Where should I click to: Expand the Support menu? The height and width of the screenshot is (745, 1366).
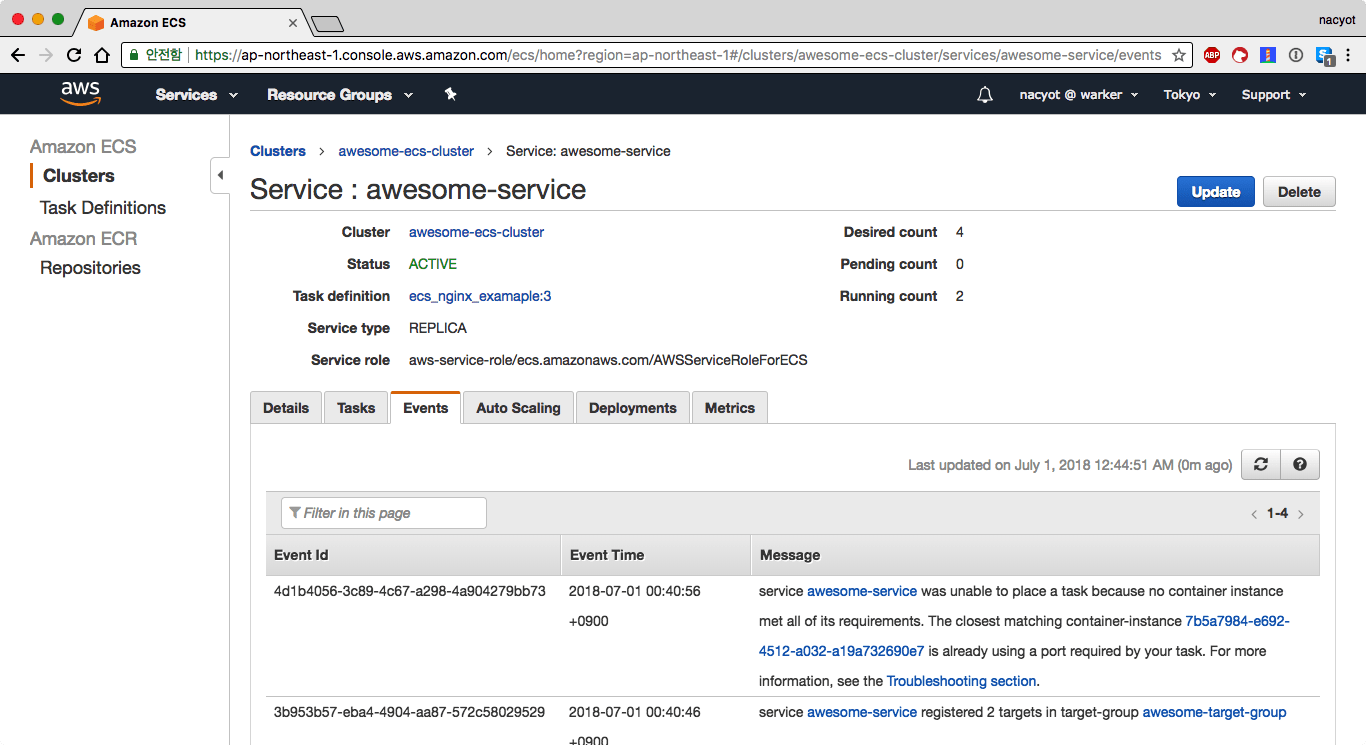(x=1273, y=95)
